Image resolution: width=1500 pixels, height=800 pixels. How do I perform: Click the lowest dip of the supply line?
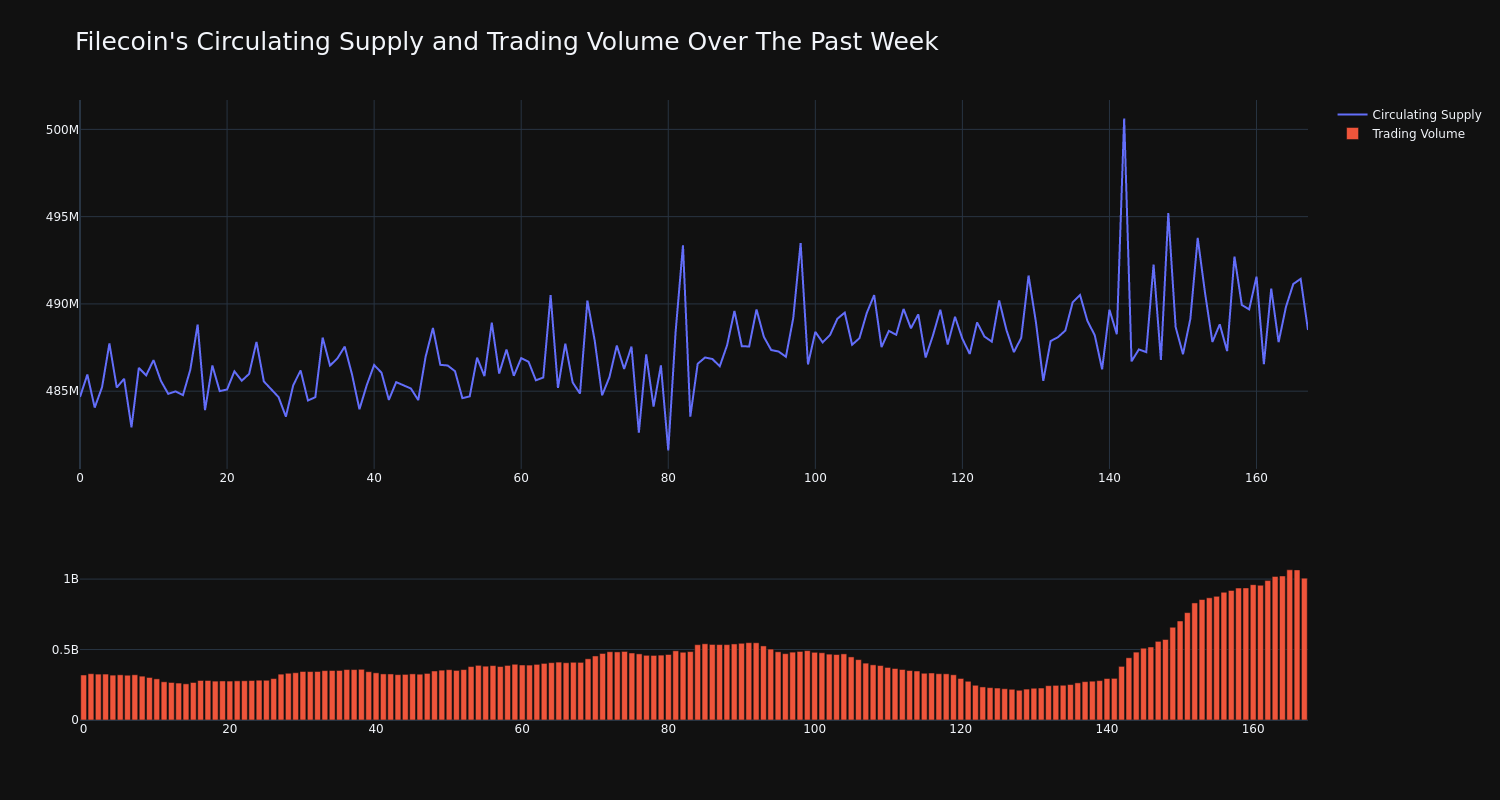tap(668, 449)
